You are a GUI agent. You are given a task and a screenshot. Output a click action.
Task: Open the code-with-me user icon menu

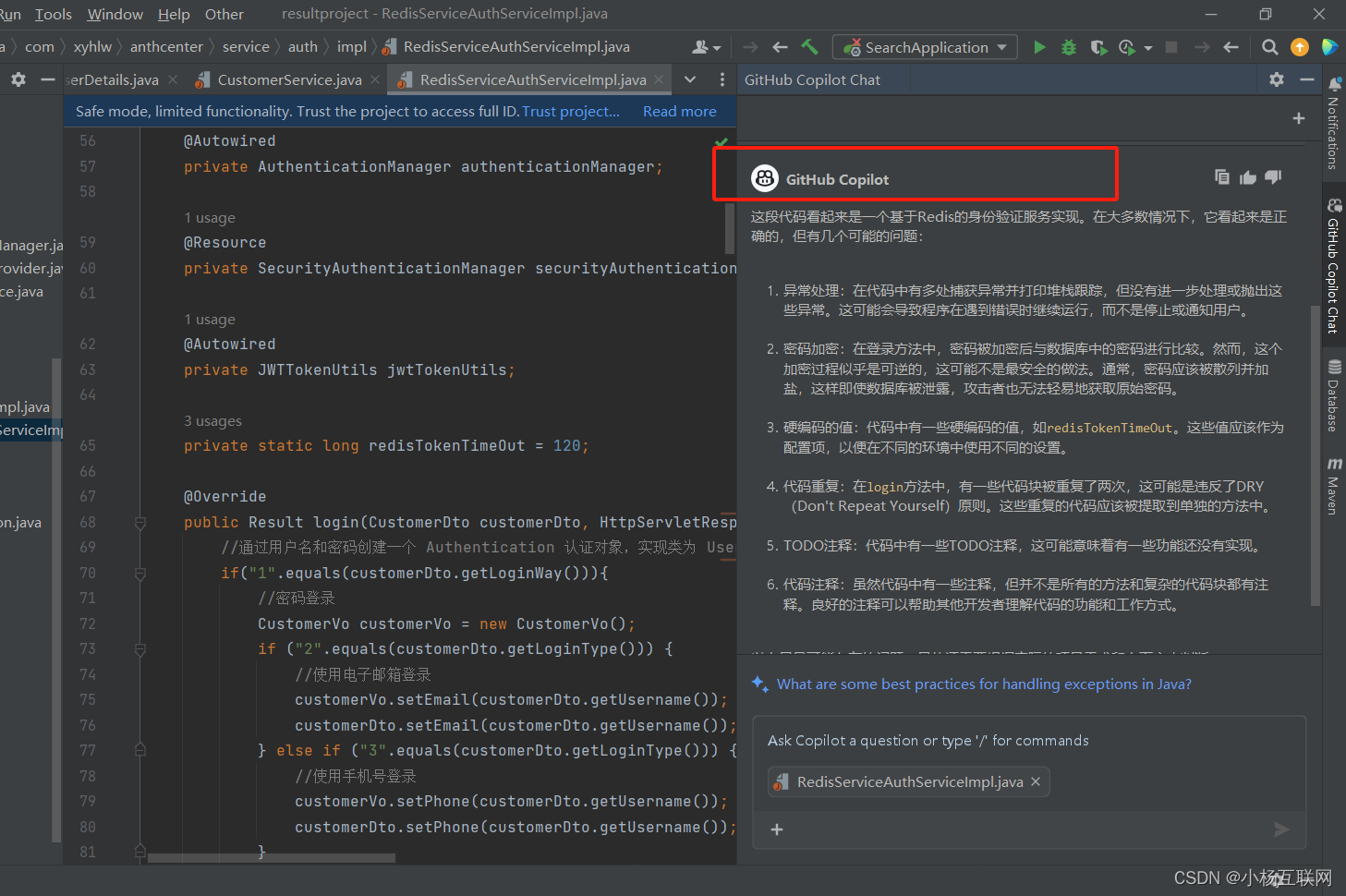coord(706,47)
